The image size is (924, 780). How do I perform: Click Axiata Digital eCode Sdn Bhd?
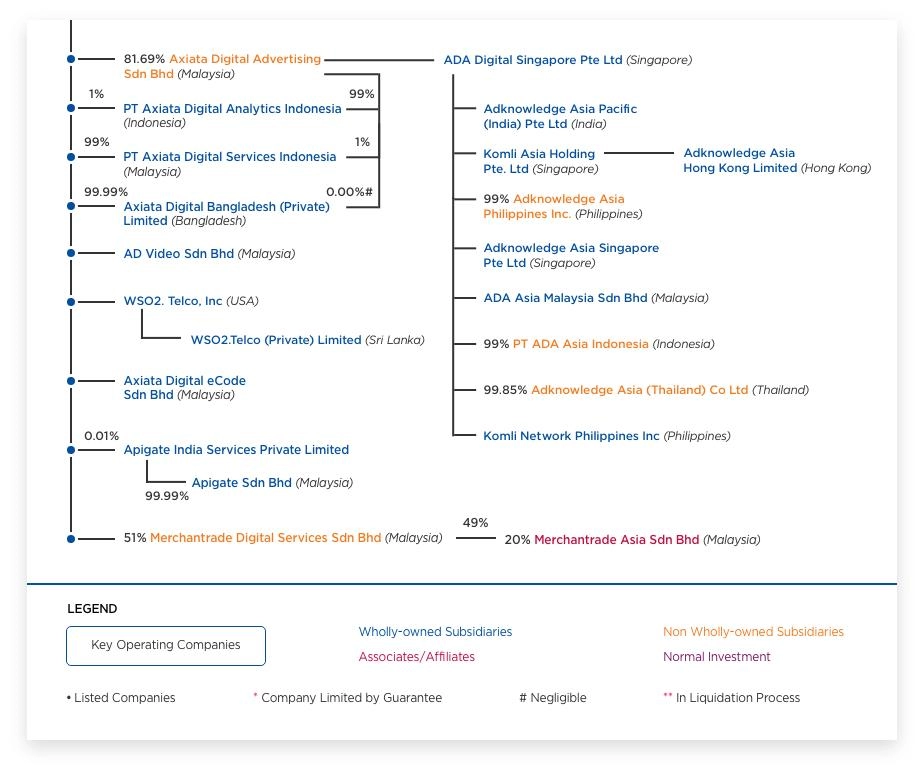coord(184,388)
